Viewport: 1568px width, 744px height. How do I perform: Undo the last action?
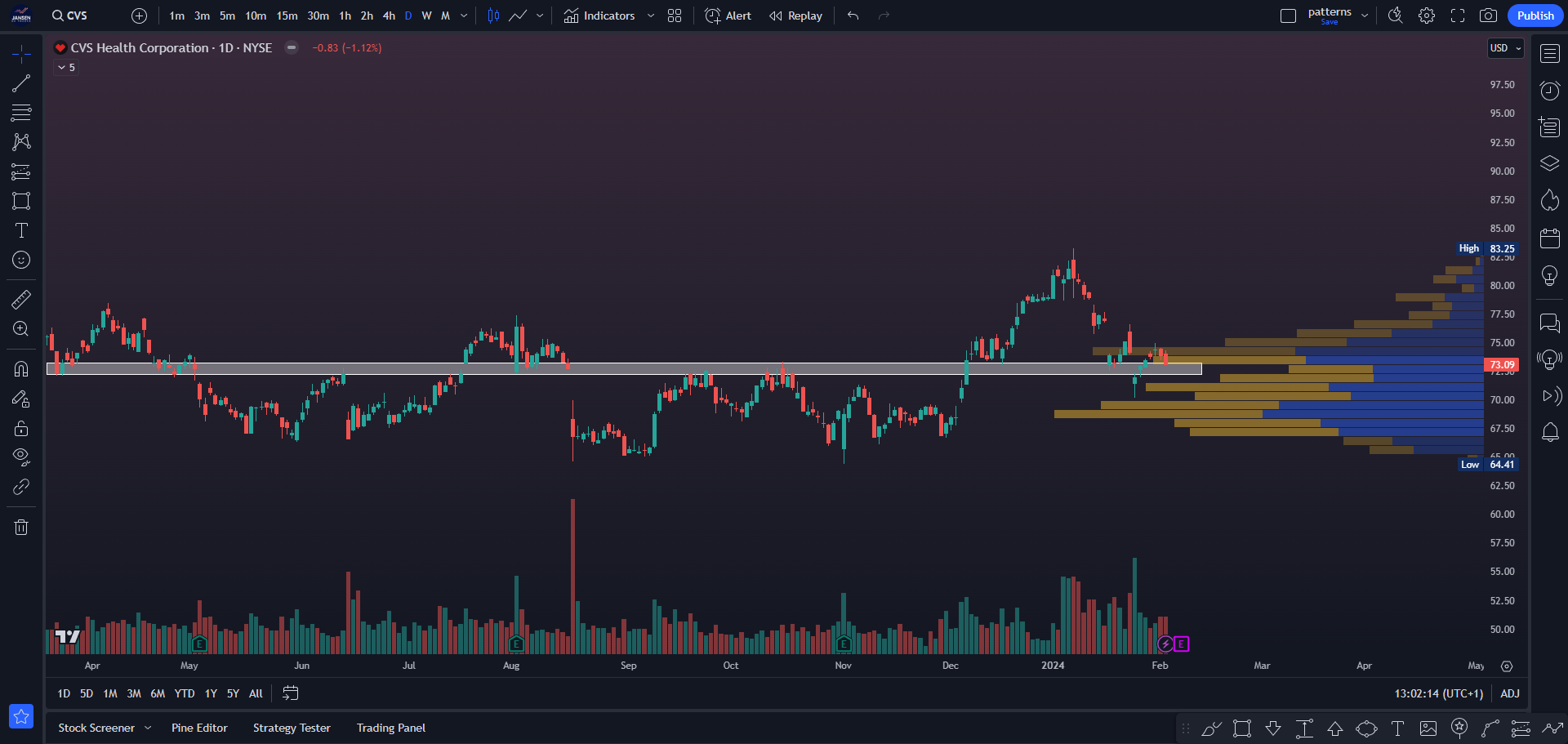pyautogui.click(x=853, y=16)
